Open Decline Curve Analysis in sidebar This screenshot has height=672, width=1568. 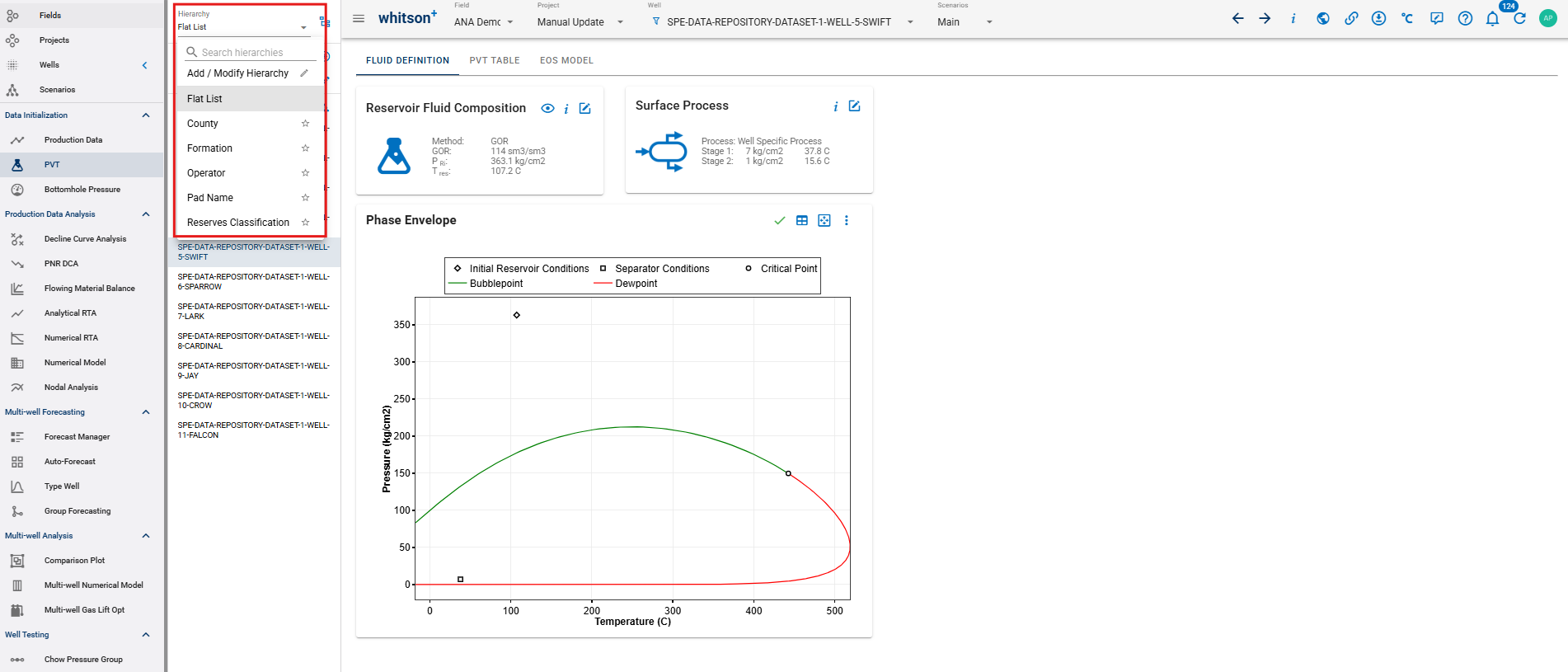pyautogui.click(x=85, y=239)
